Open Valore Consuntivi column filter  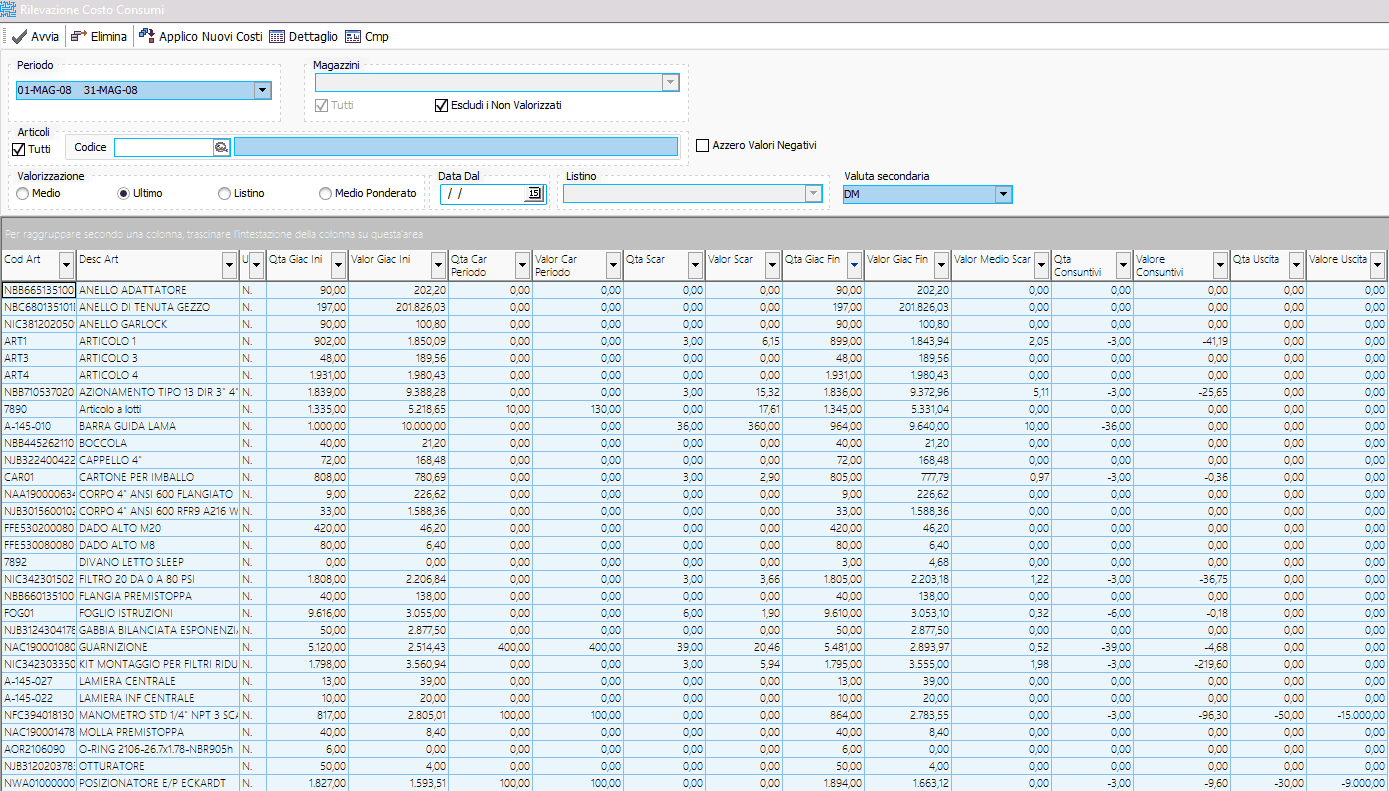tap(1220, 265)
